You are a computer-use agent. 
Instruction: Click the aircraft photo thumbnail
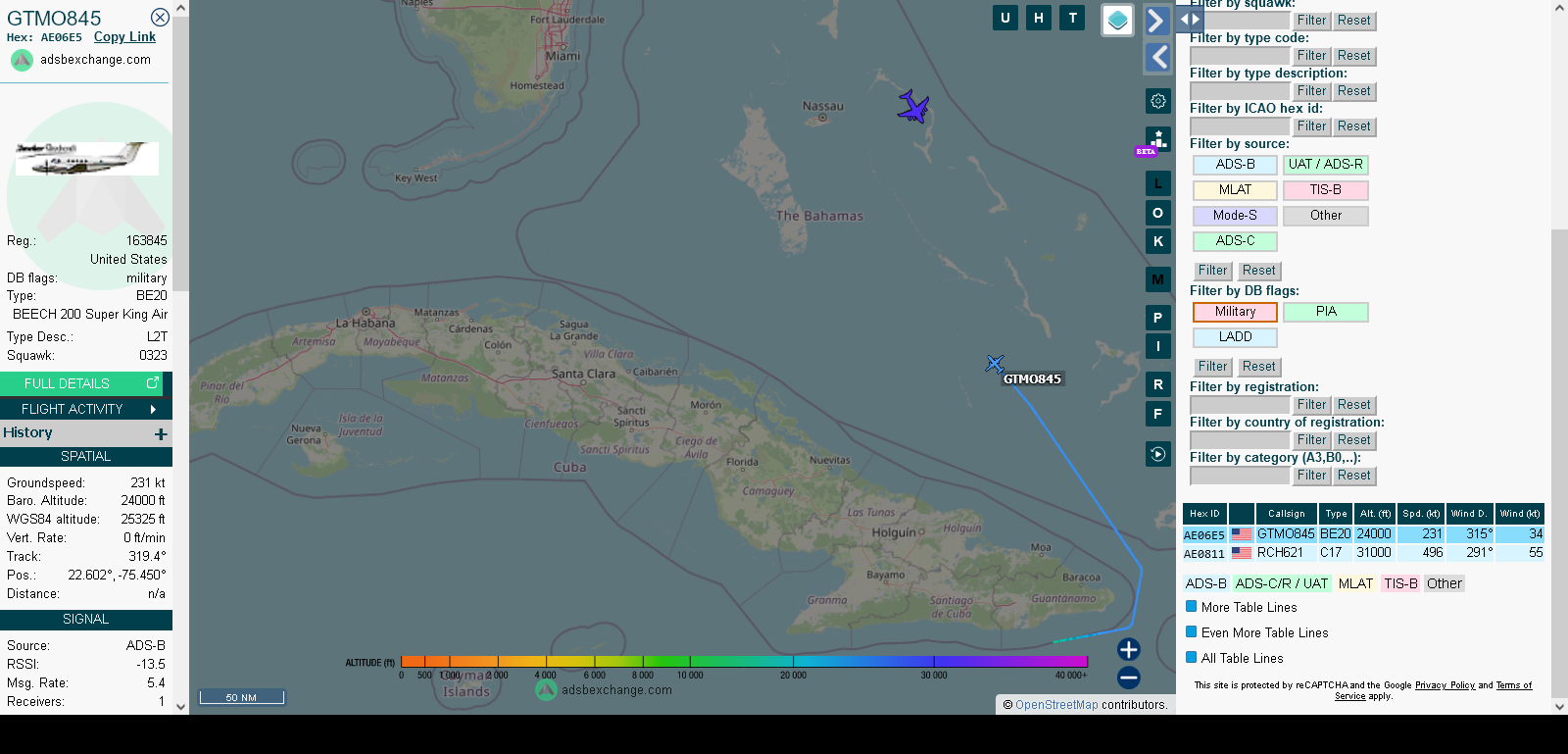tap(86, 159)
